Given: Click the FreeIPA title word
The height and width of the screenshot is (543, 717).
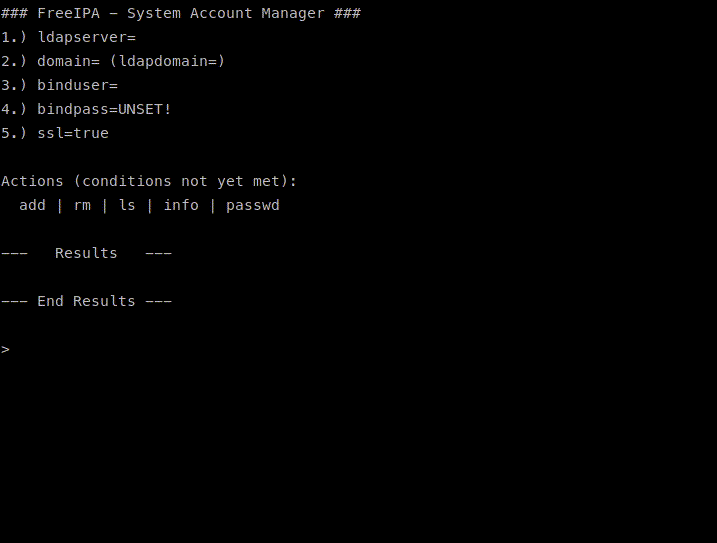Looking at the screenshot, I should pos(69,13).
